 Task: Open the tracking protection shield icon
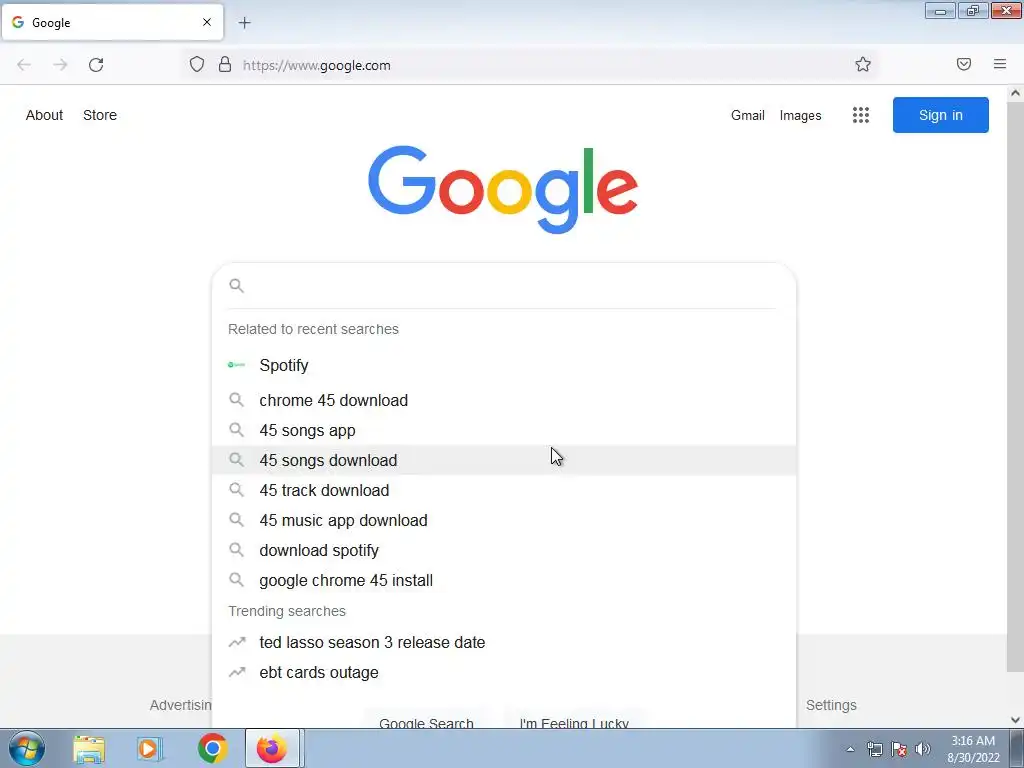[197, 65]
